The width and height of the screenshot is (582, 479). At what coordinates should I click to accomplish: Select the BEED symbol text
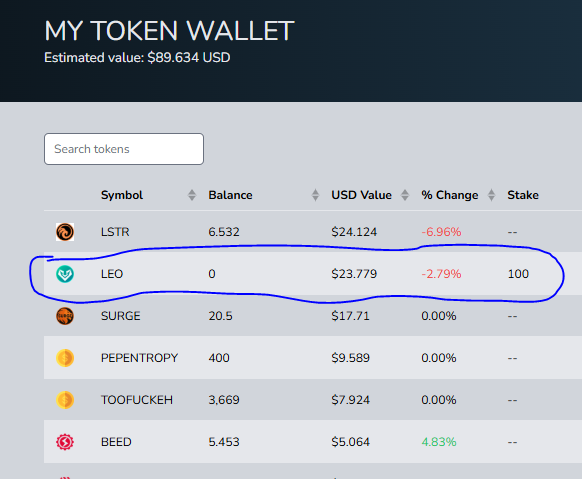pyautogui.click(x=116, y=442)
